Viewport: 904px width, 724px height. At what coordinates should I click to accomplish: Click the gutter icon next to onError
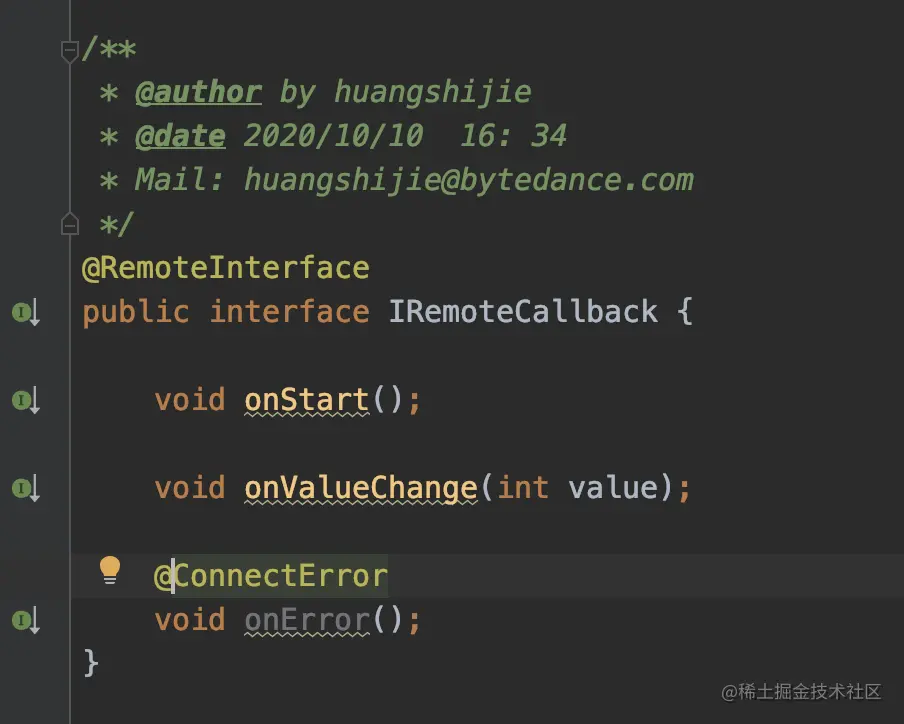click(25, 621)
